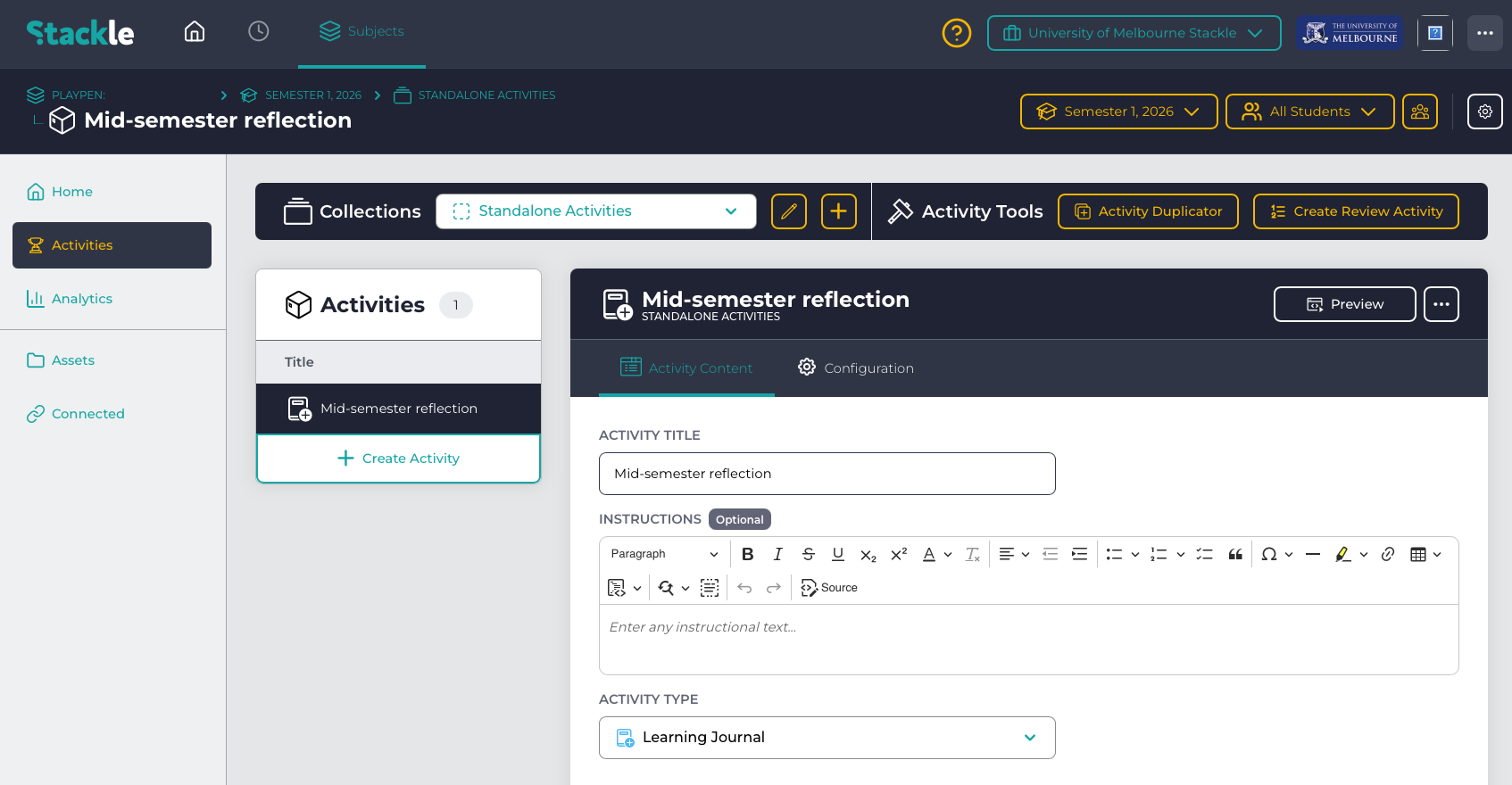Toggle bold formatting
1512x785 pixels.
tap(748, 554)
